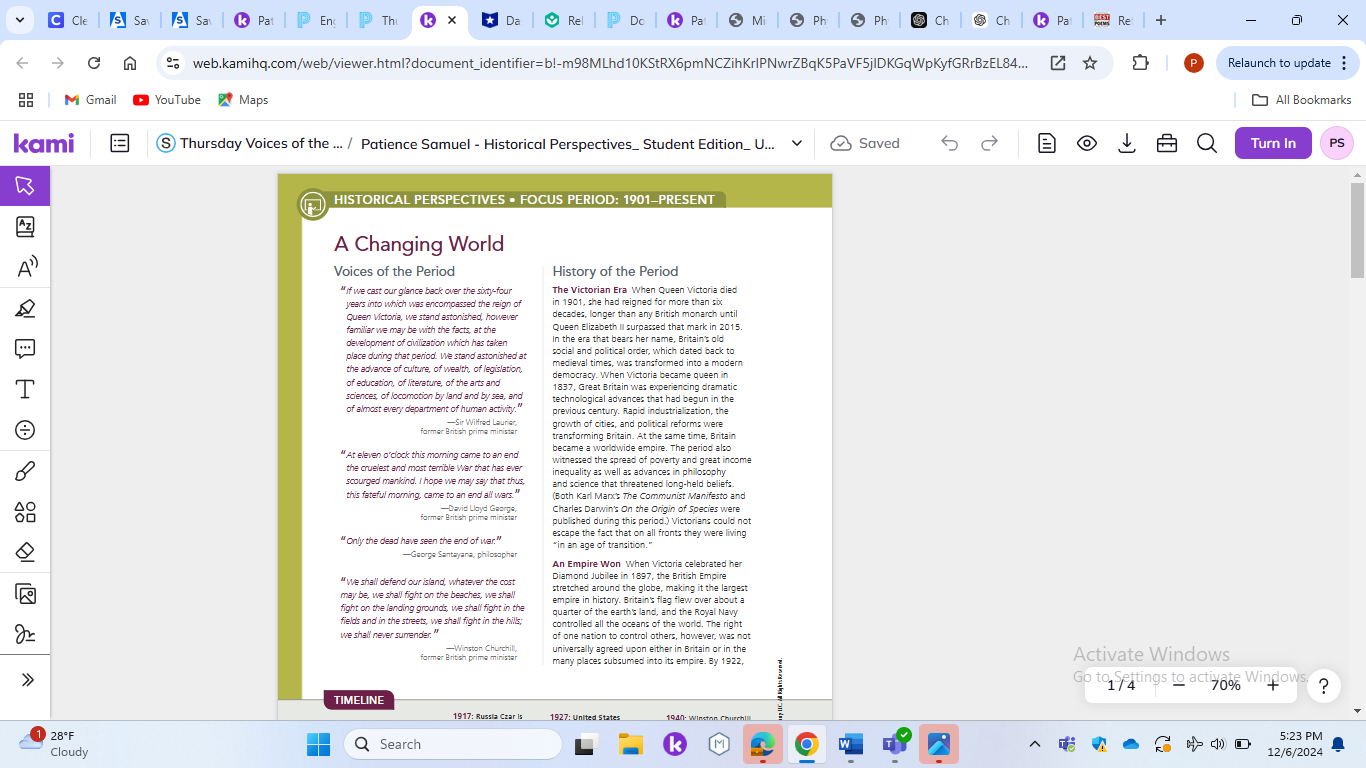Image resolution: width=1366 pixels, height=768 pixels.
Task: Show hidden system tray icons
Action: (x=1035, y=744)
